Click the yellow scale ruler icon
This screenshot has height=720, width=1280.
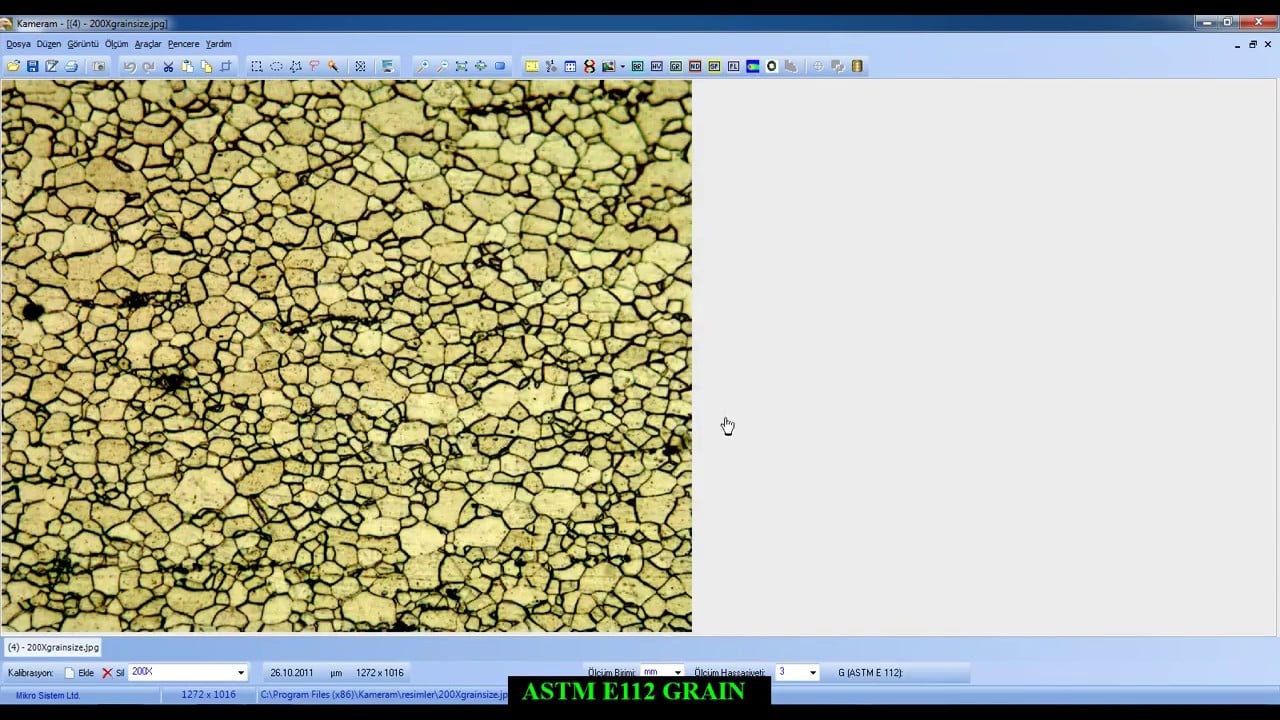[532, 66]
